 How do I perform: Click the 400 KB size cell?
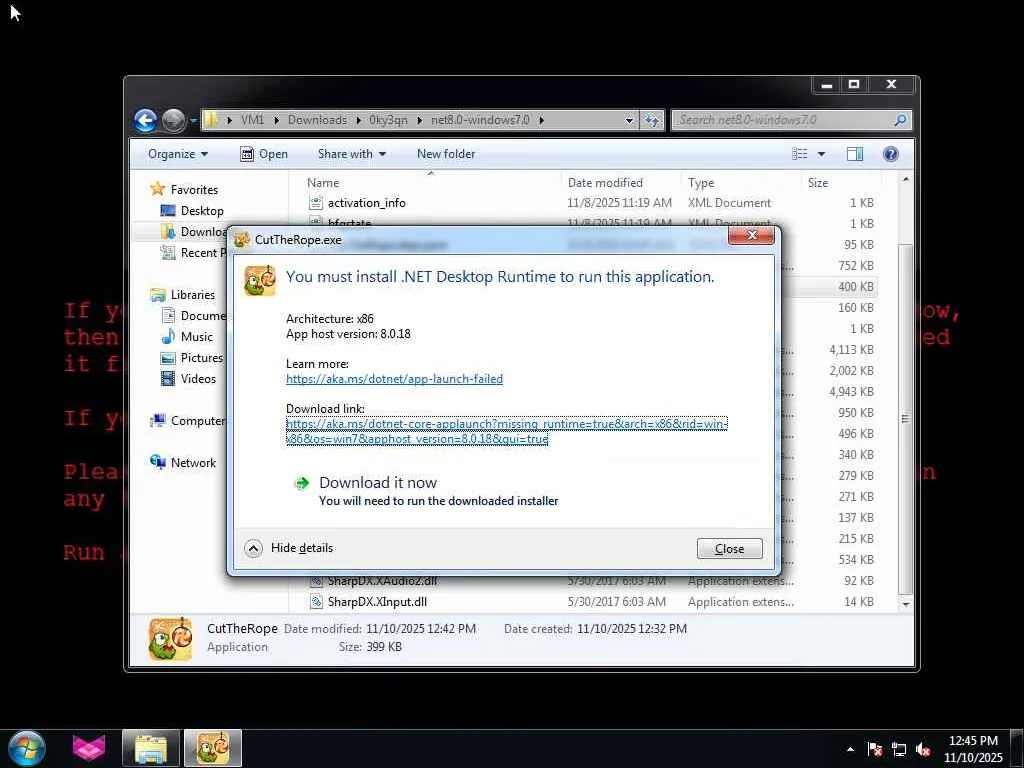pos(856,287)
